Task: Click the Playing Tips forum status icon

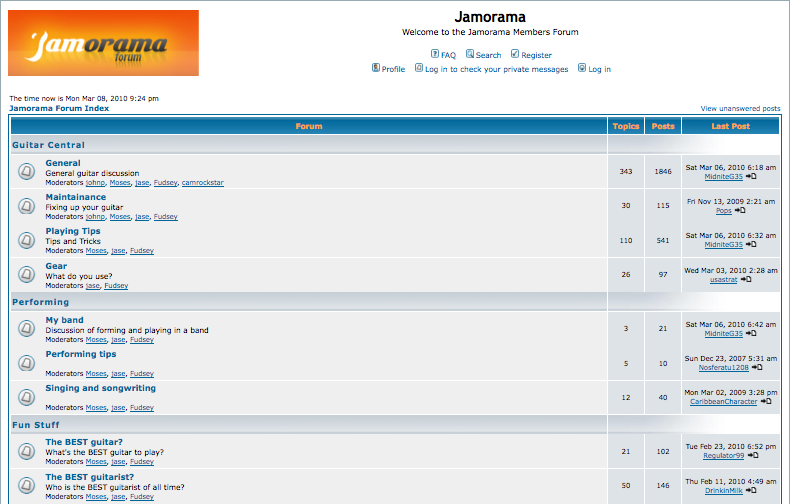Action: pyautogui.click(x=26, y=240)
